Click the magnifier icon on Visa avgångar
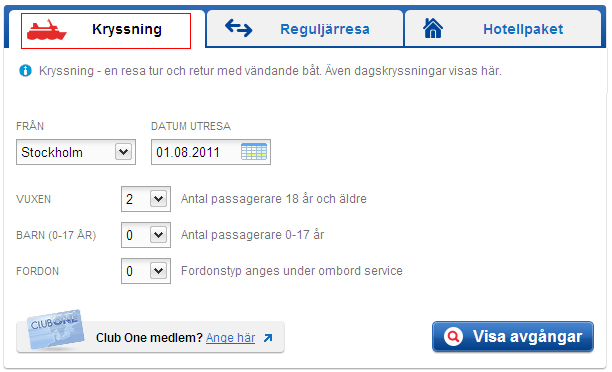 (x=454, y=336)
